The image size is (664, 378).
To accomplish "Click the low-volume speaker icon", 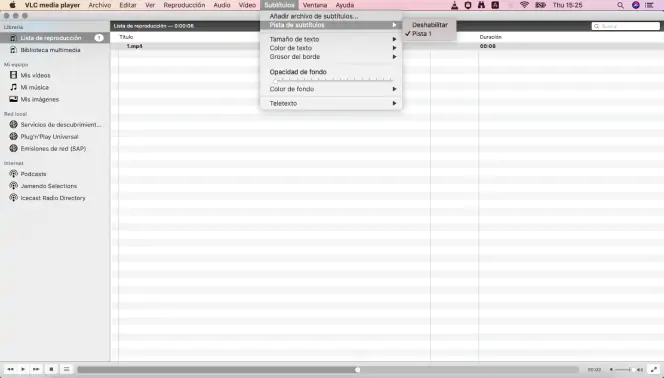I will [611, 370].
